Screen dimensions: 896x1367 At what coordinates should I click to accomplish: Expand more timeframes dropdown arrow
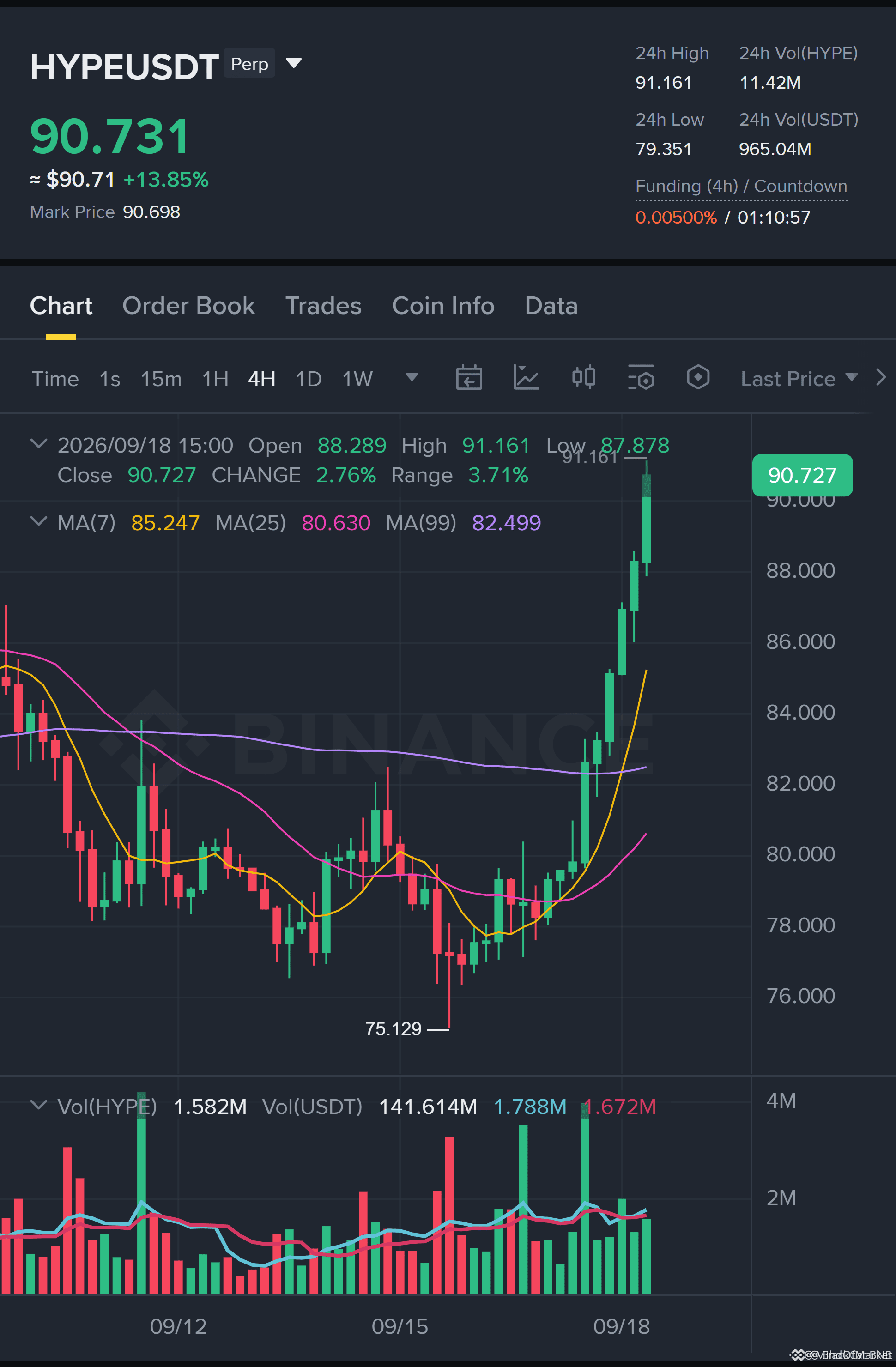(x=412, y=377)
